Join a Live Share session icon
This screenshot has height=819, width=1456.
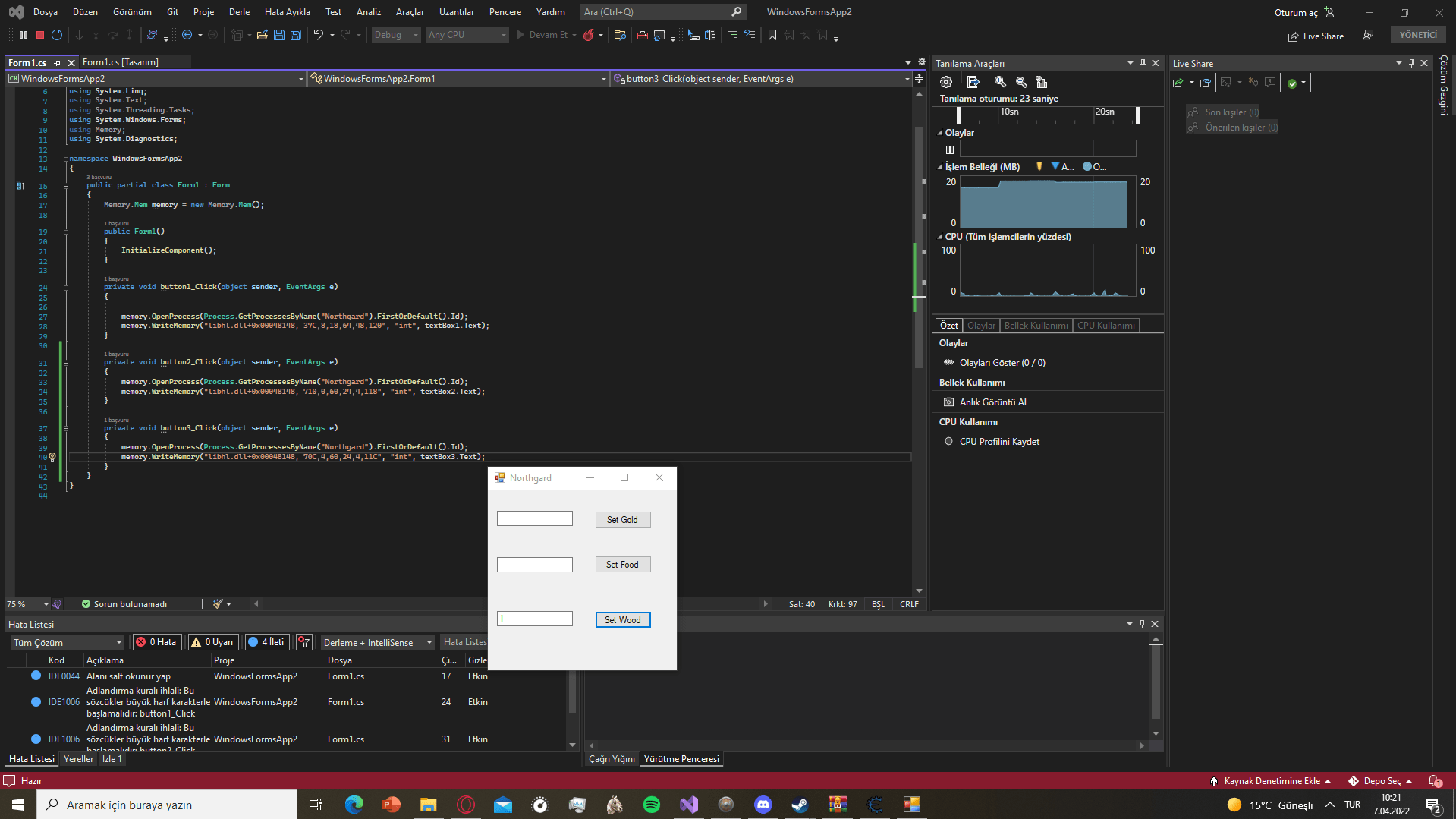[1205, 83]
